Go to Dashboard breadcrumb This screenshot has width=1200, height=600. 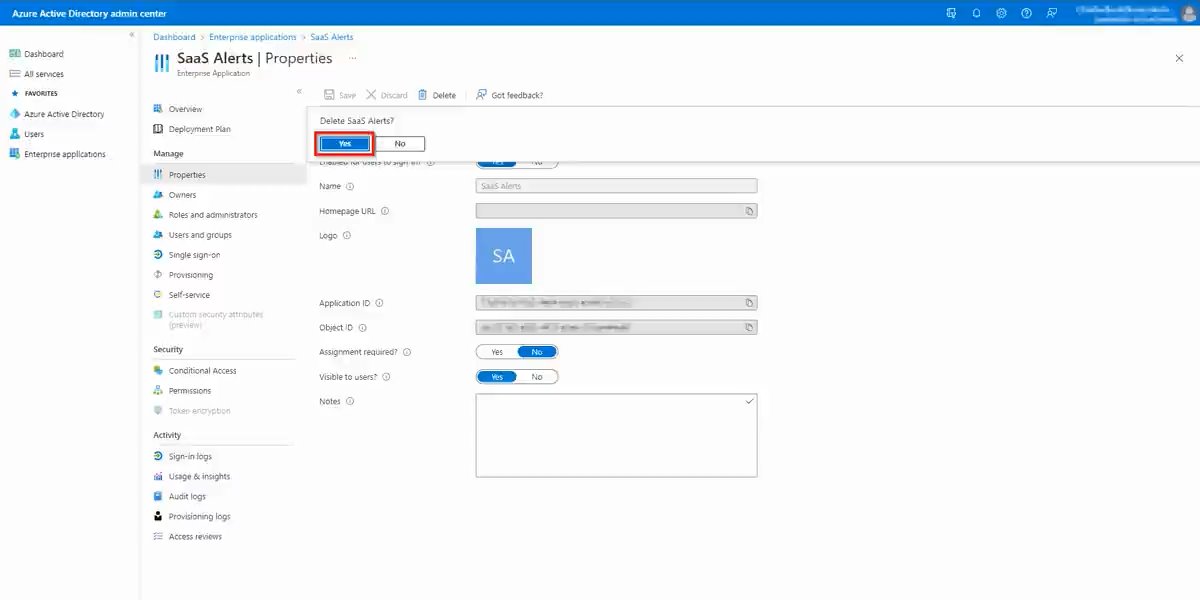pos(174,37)
